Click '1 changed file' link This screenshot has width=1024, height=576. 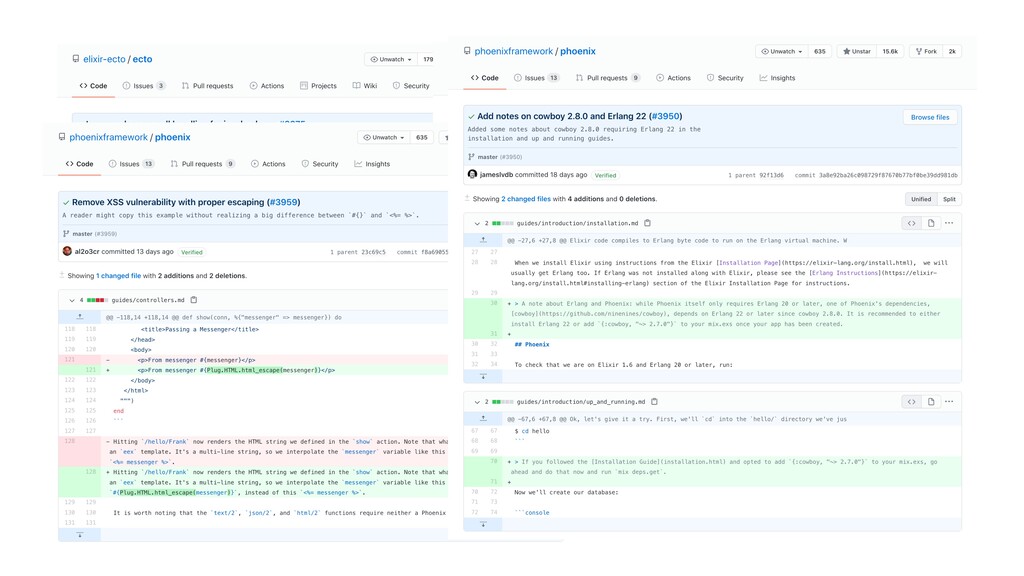[118, 276]
